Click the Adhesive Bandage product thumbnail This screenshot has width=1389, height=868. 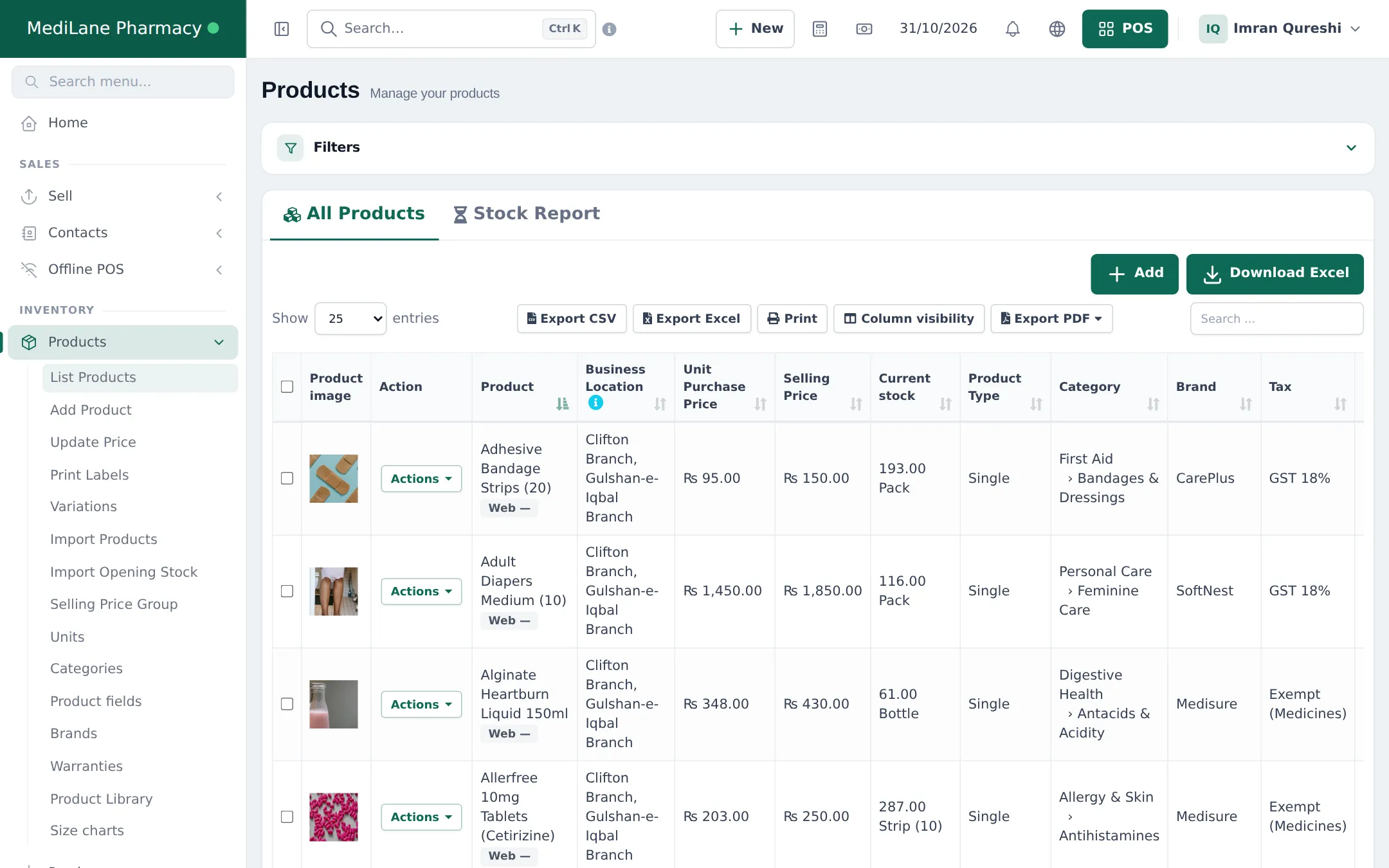(333, 478)
